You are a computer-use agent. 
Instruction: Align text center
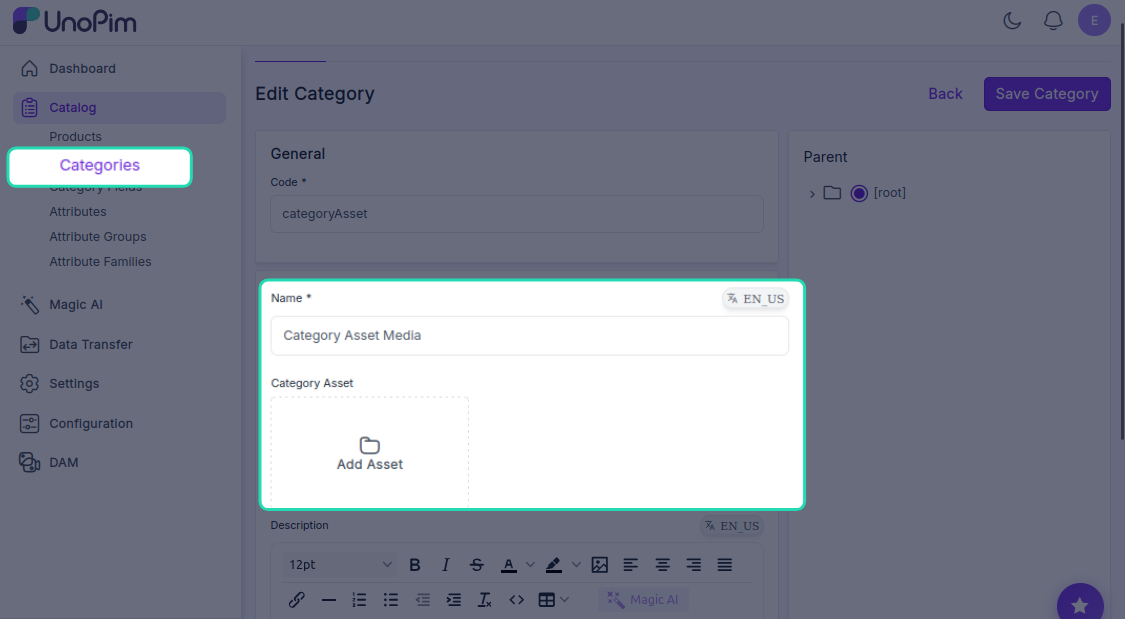click(x=662, y=565)
